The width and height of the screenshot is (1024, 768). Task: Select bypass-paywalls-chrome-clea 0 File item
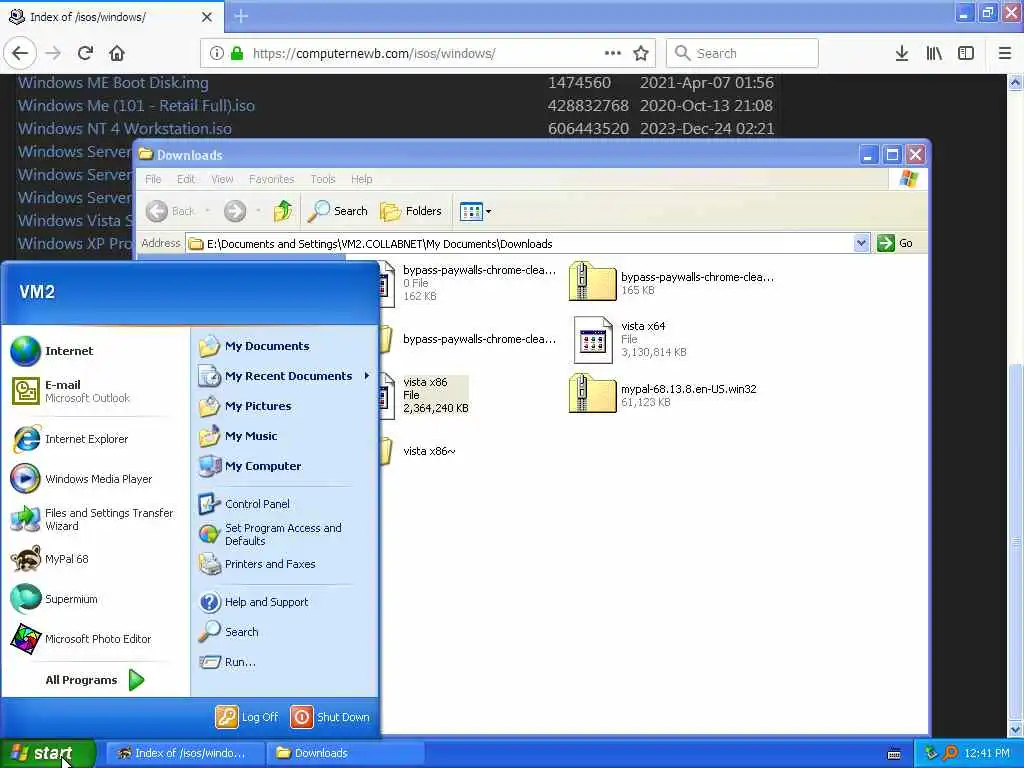click(x=469, y=283)
